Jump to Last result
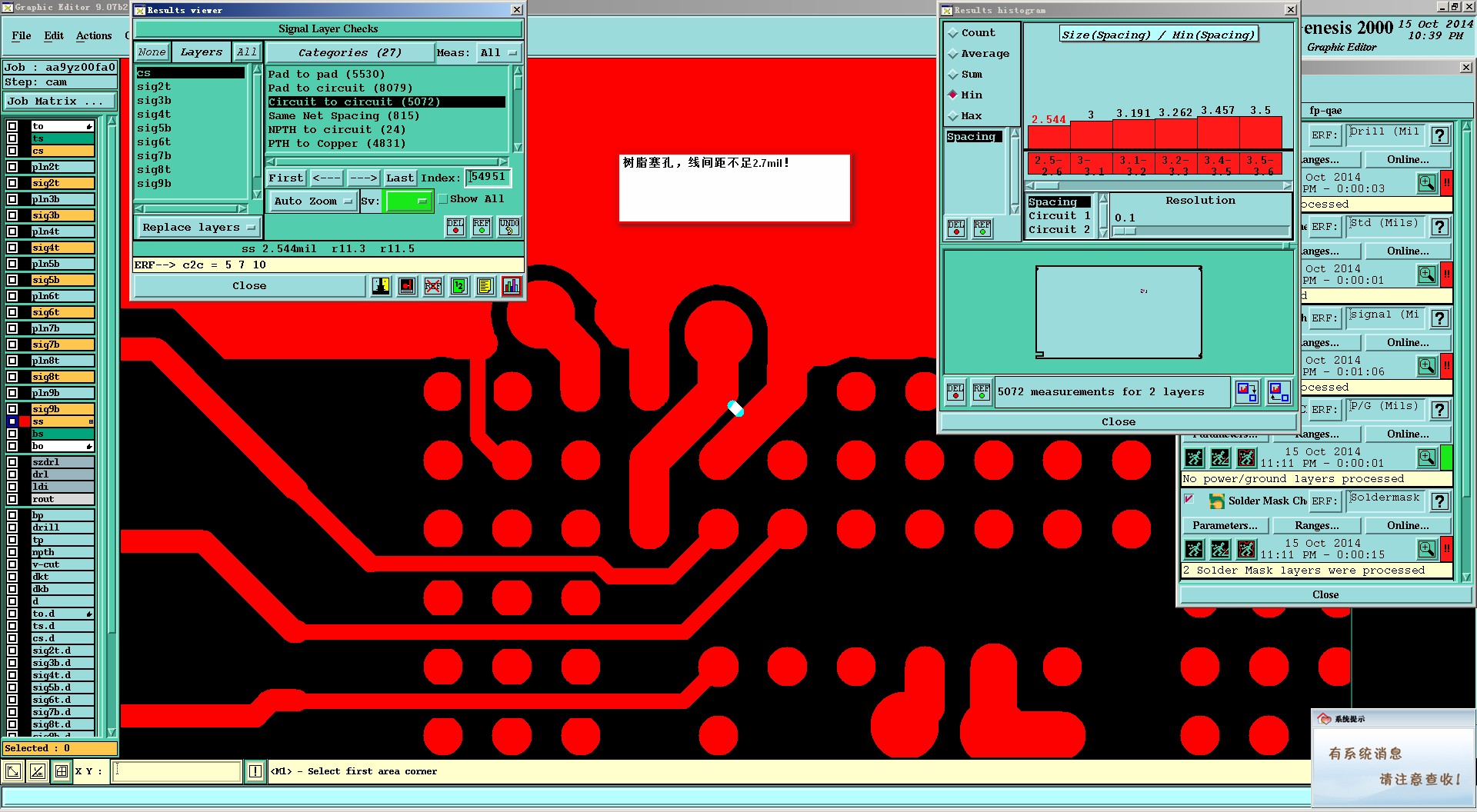 point(400,178)
